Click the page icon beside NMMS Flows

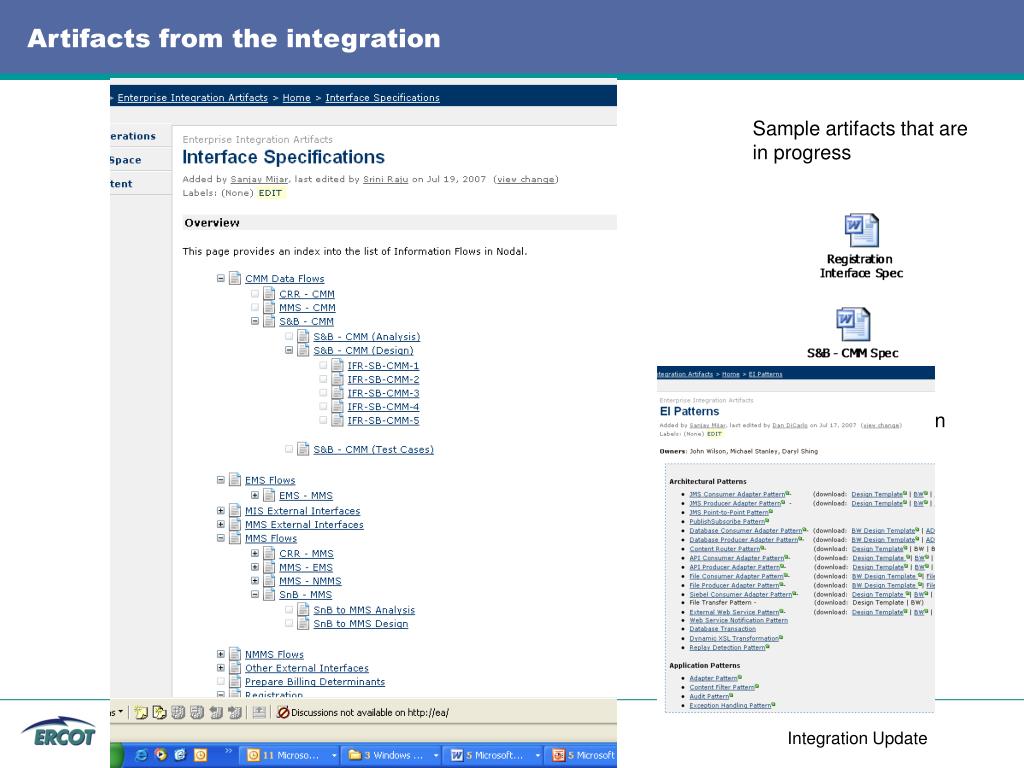pos(235,654)
